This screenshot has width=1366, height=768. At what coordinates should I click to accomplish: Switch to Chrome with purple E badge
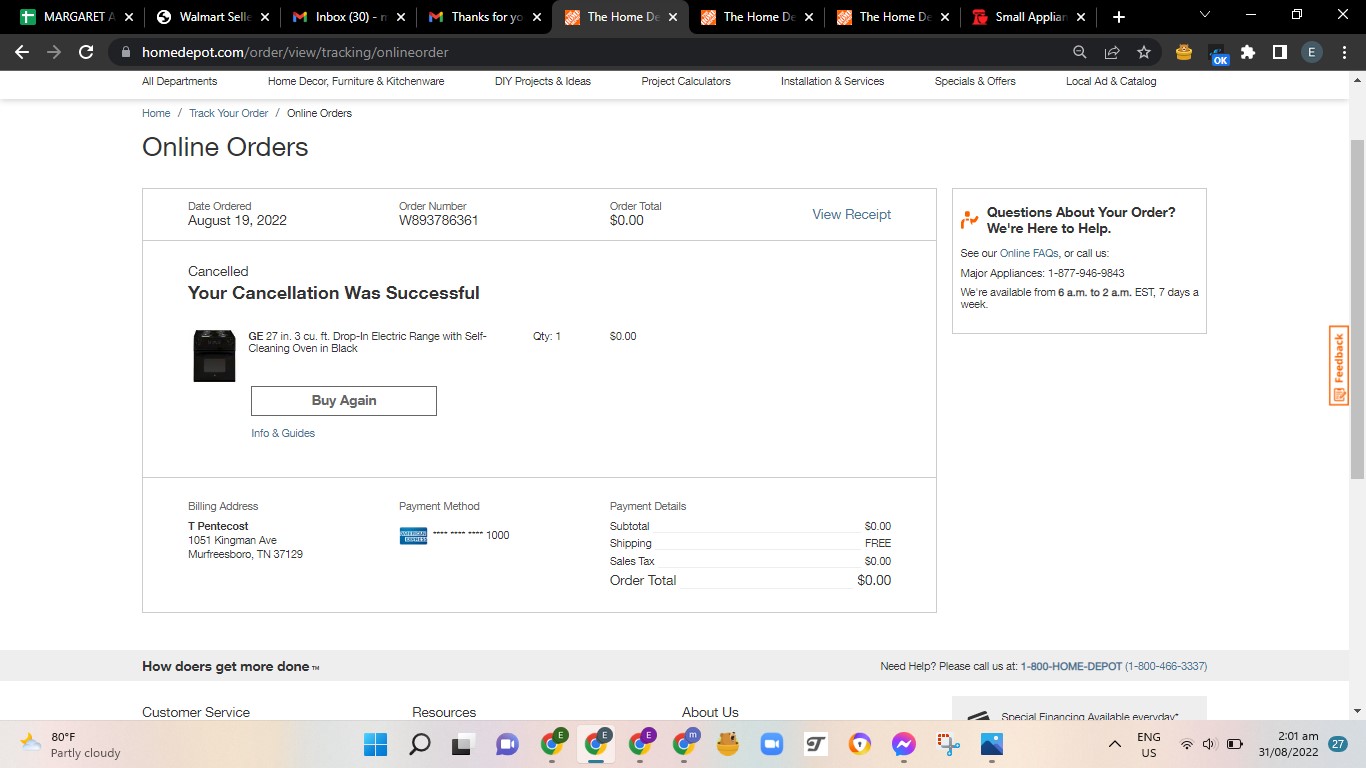click(x=640, y=744)
